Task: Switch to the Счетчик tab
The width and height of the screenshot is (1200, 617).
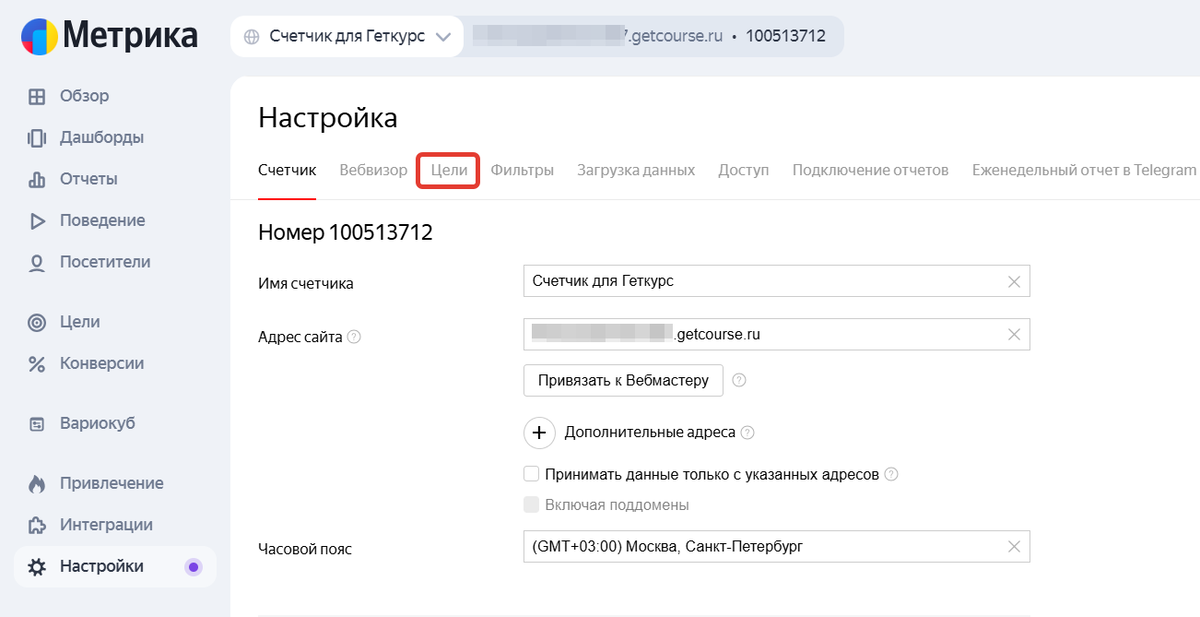Action: point(287,170)
